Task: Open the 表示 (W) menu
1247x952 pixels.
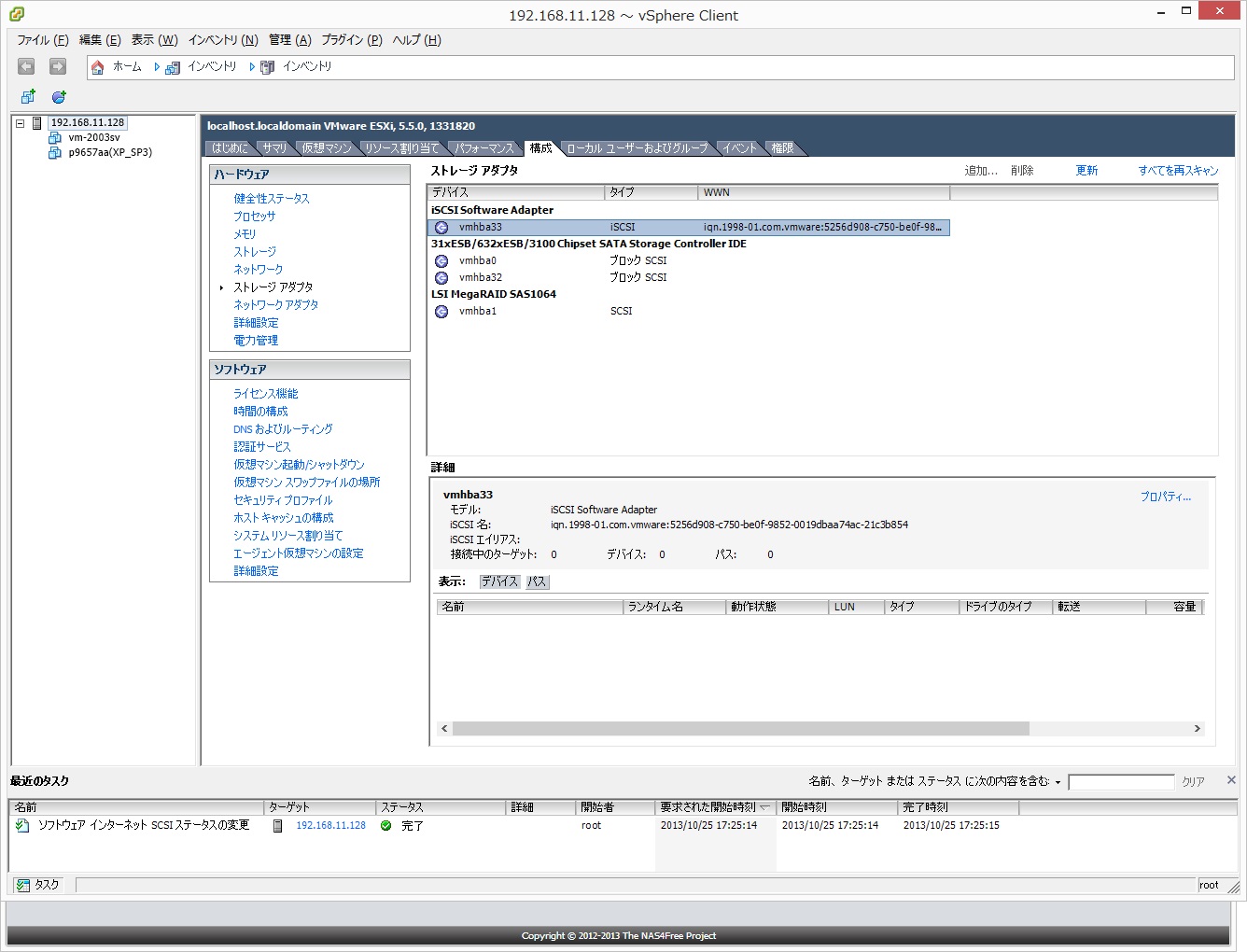Action: pos(154,40)
